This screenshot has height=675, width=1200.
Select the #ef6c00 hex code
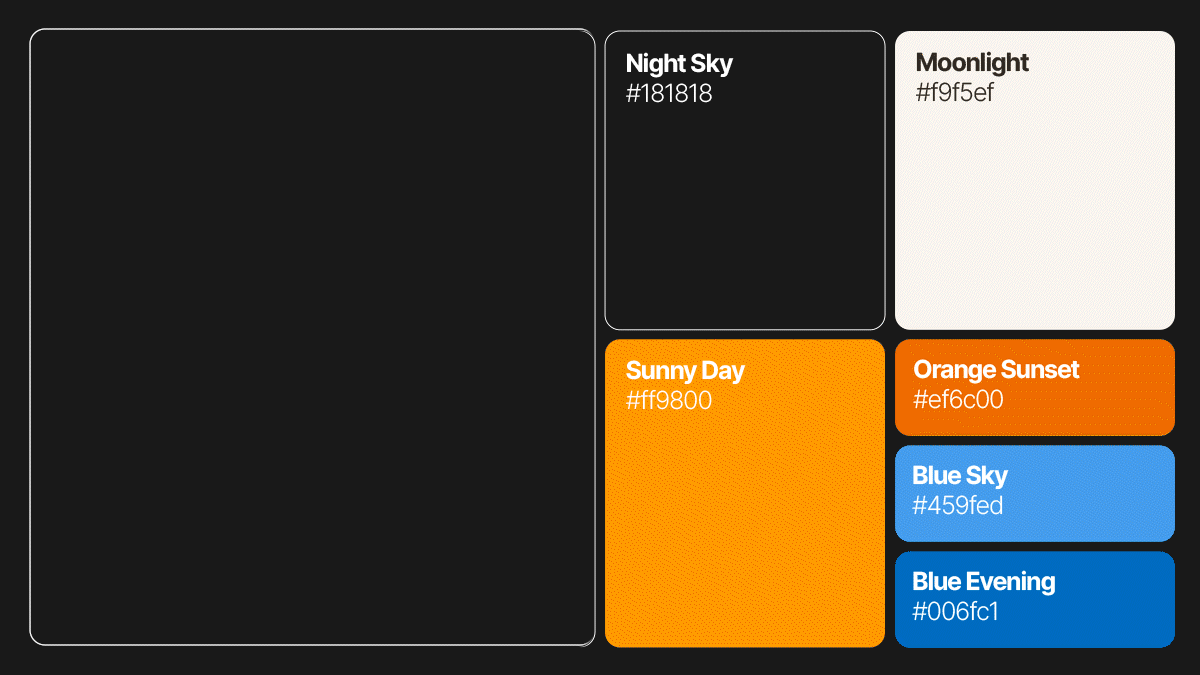pyautogui.click(x=958, y=400)
